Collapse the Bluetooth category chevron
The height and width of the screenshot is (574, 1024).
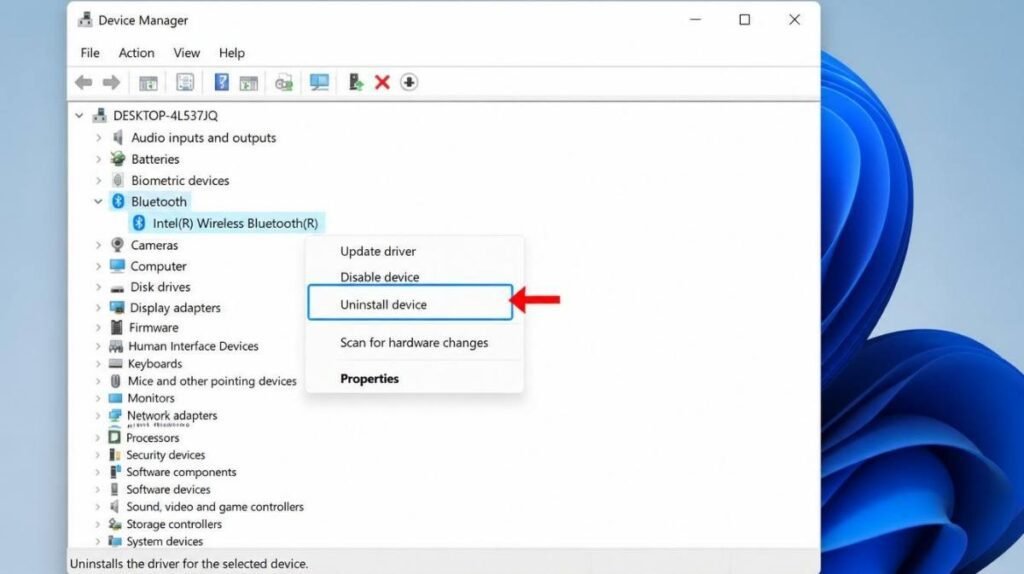pyautogui.click(x=98, y=201)
